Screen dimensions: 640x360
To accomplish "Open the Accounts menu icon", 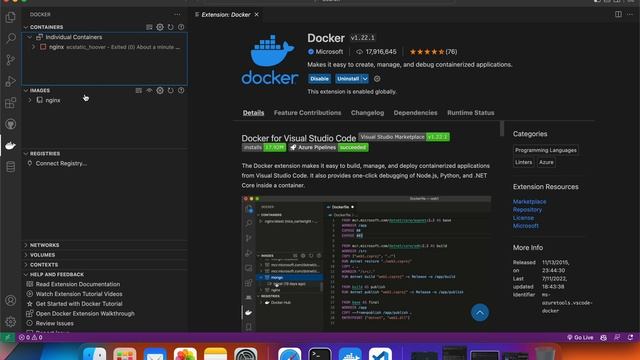I will (11, 300).
